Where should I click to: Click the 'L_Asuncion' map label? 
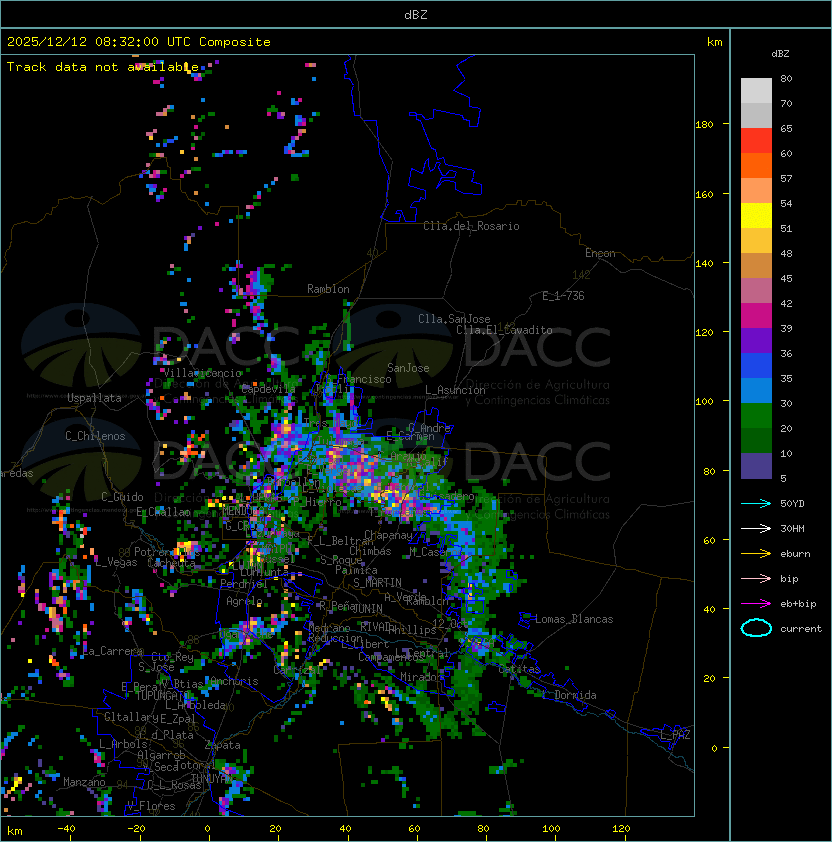tap(455, 390)
